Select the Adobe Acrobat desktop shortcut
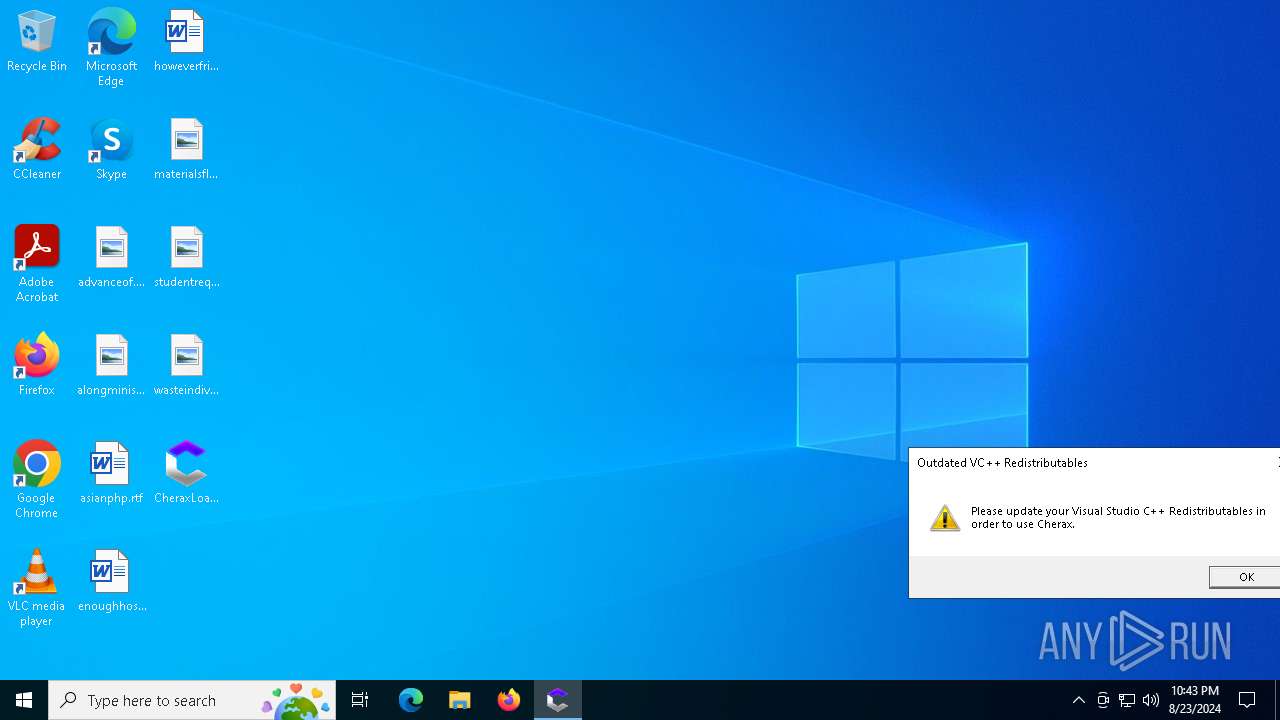The height and width of the screenshot is (720, 1280). point(37,264)
